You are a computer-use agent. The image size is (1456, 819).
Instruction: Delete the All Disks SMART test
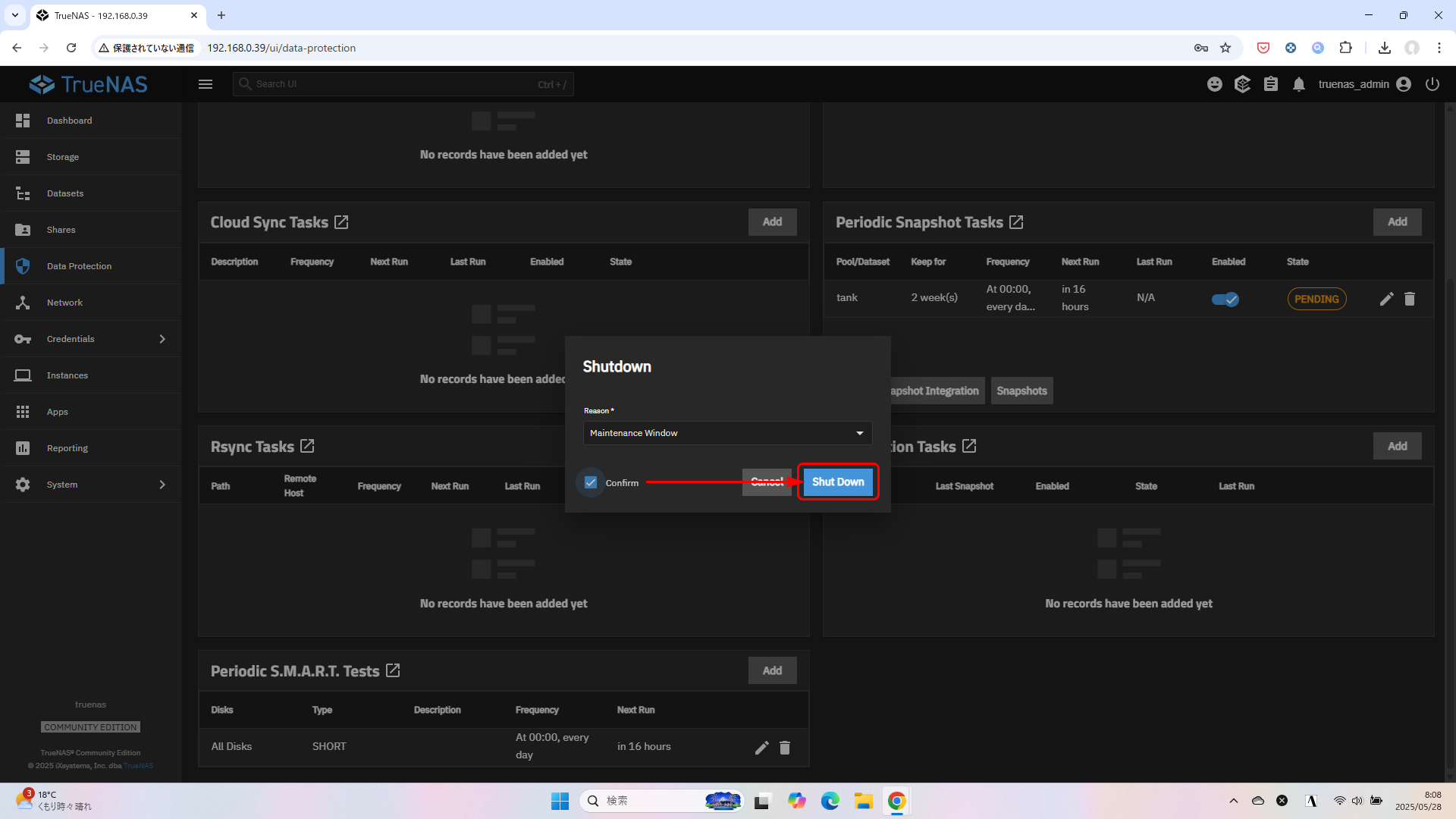click(785, 748)
